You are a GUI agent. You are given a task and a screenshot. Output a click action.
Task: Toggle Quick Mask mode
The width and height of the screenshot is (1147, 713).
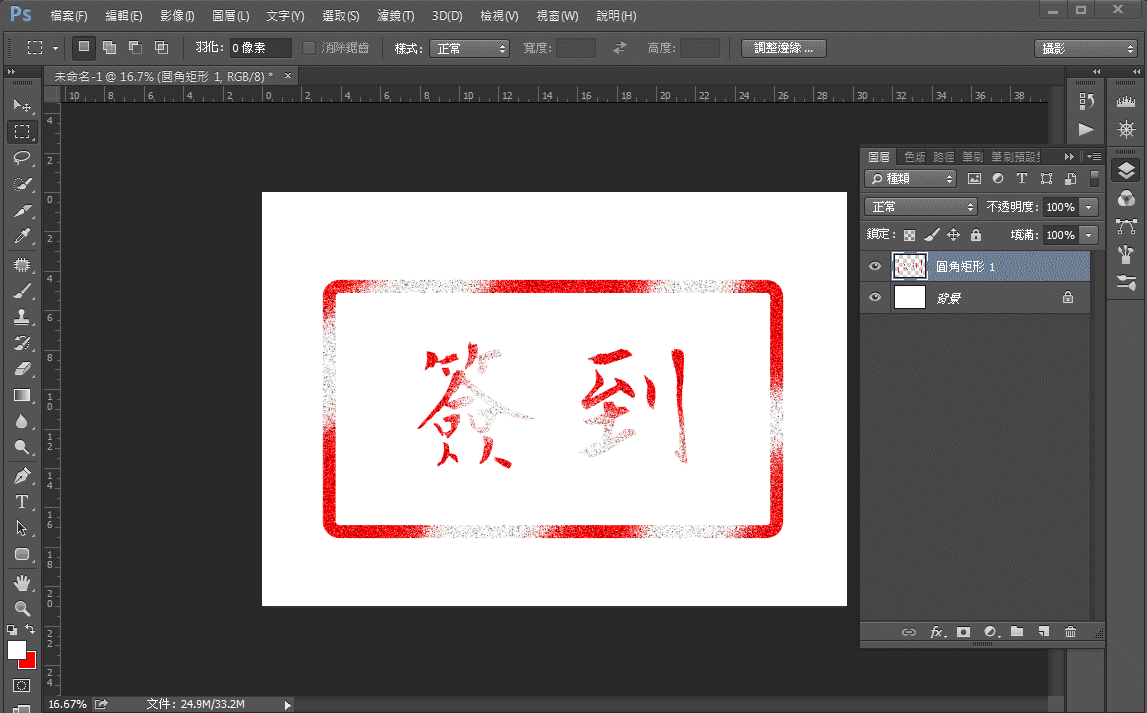tap(22, 686)
